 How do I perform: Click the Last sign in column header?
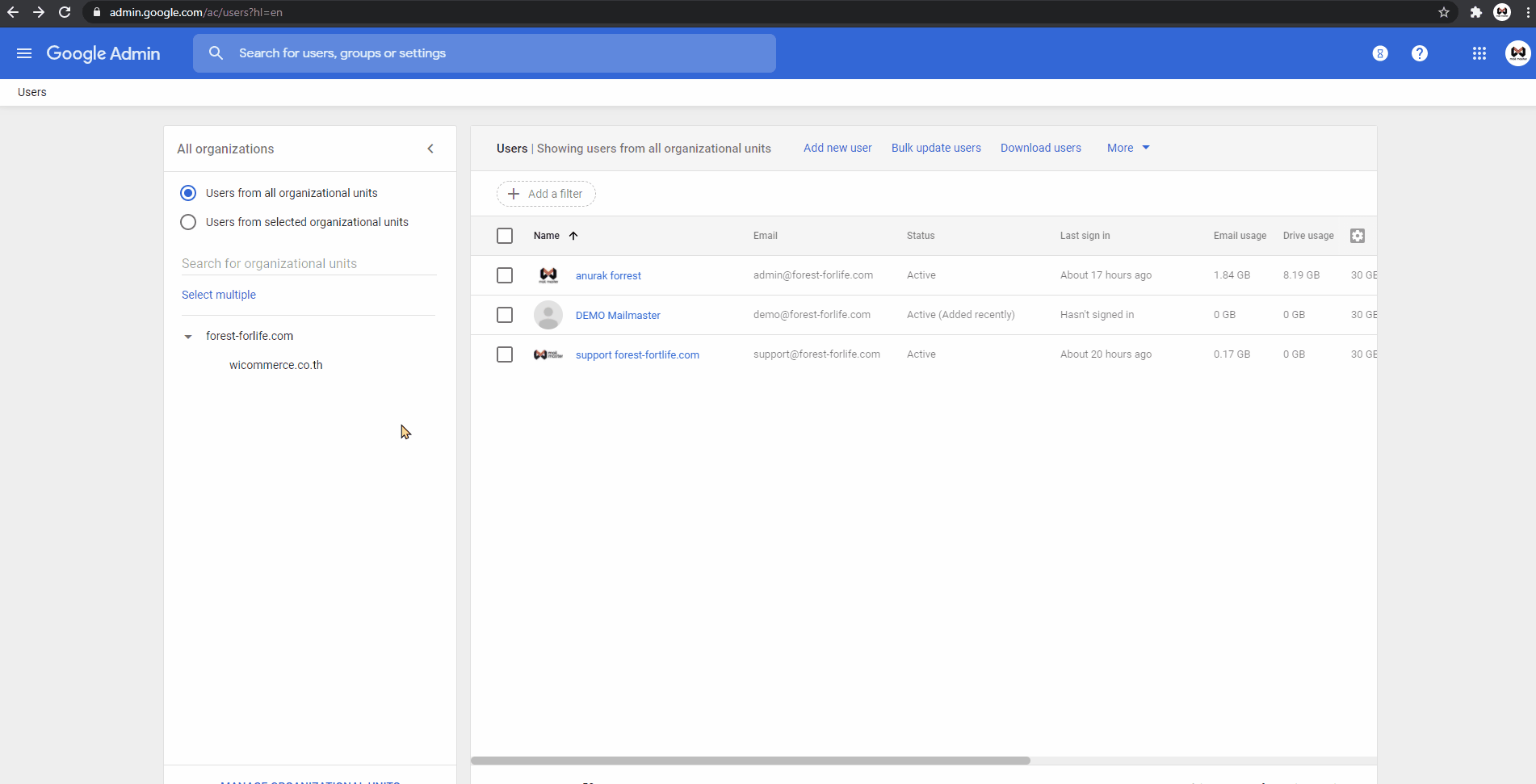[1085, 236]
